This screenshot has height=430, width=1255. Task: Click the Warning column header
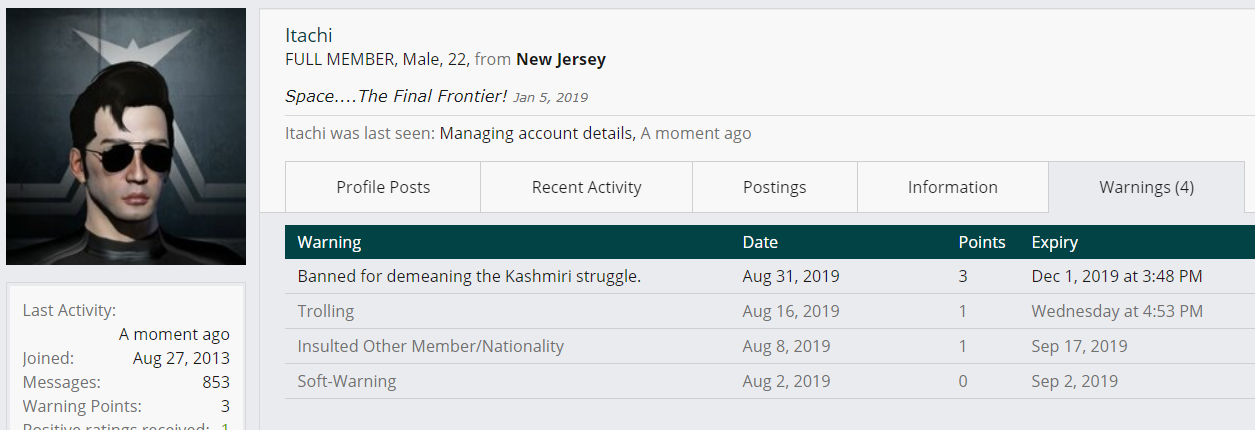[330, 242]
